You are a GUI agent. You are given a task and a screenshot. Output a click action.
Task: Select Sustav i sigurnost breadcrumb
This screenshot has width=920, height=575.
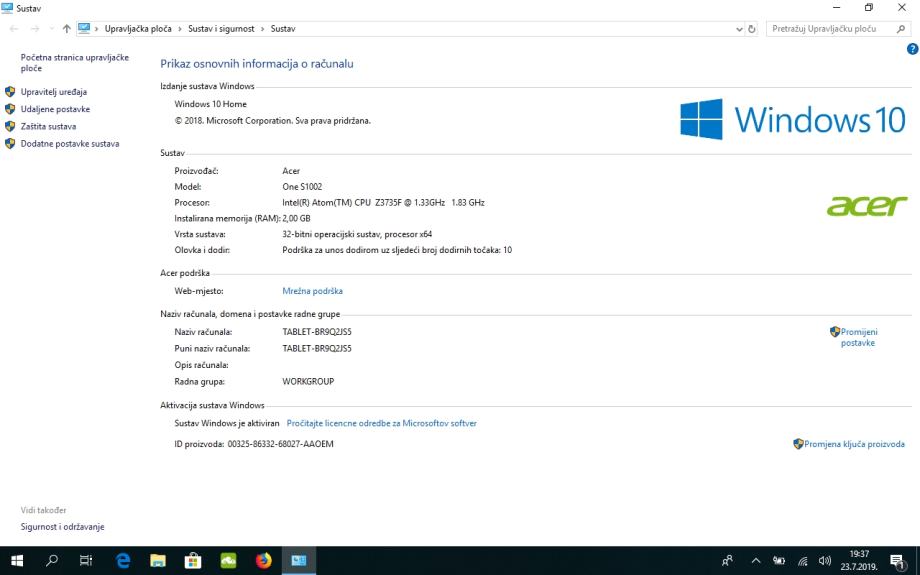tap(221, 29)
